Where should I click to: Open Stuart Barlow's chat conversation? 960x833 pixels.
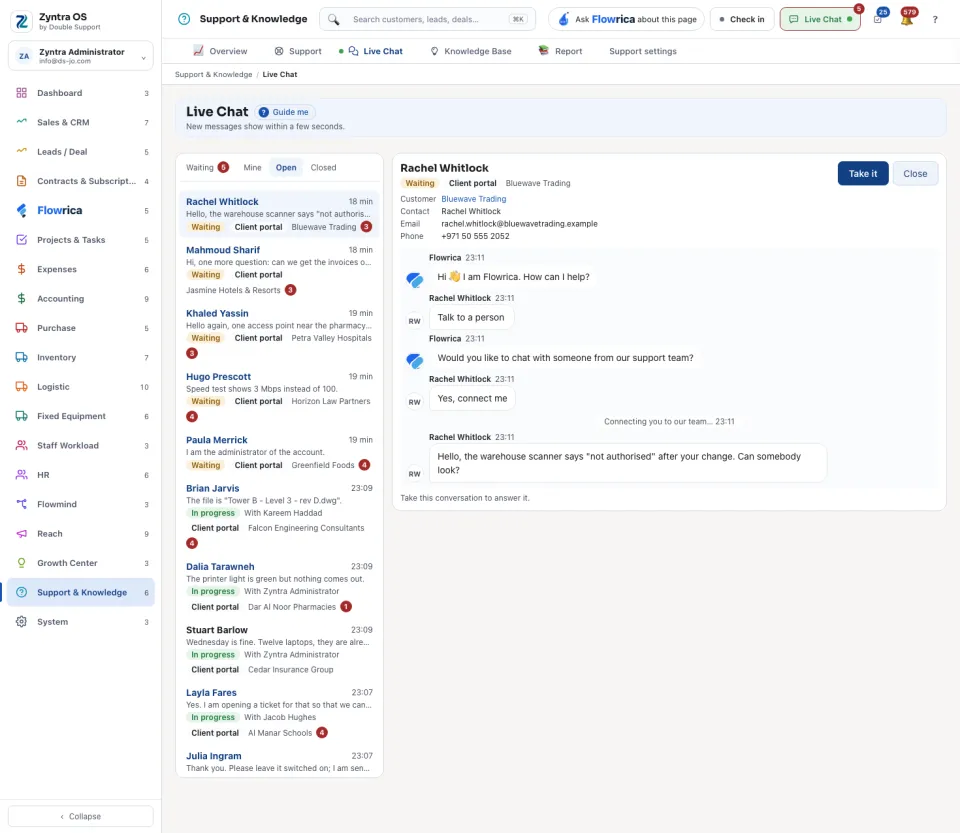pos(279,650)
